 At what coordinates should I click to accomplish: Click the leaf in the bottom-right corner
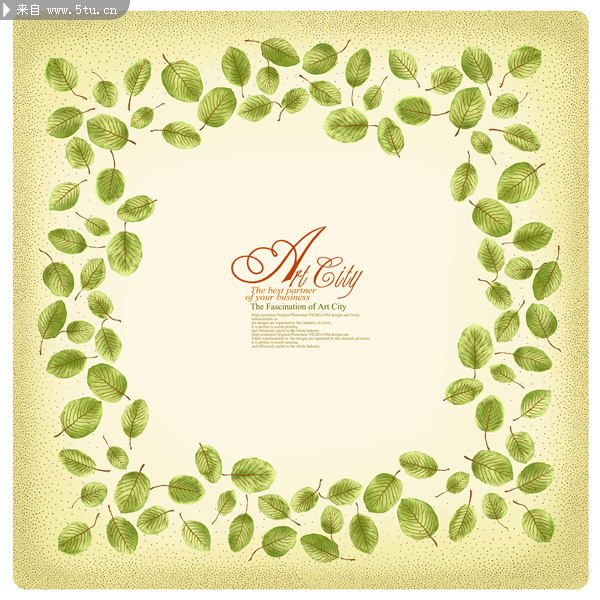point(537,524)
